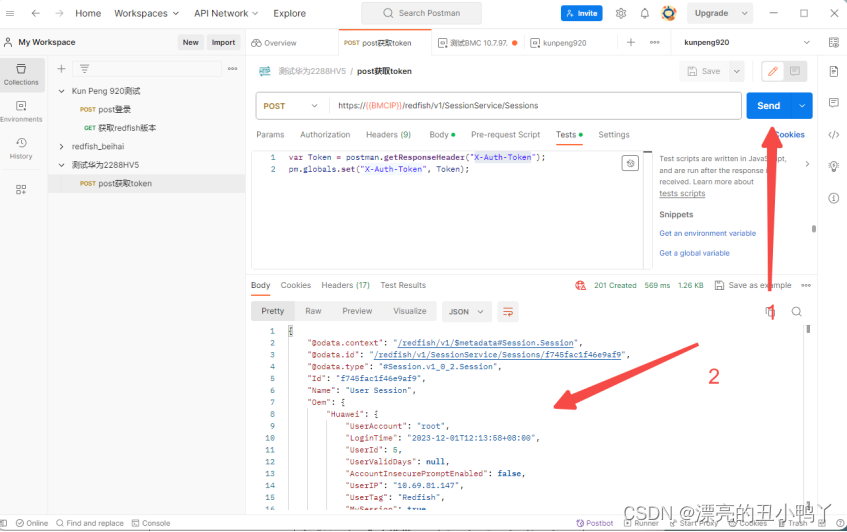The width and height of the screenshot is (847, 532).
Task: Create new collection with plus icon
Action: pyautogui.click(x=61, y=68)
